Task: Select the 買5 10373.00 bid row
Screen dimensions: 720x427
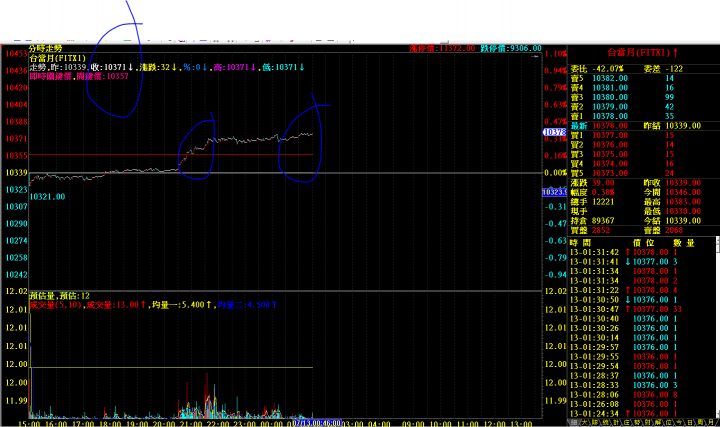Action: (643, 173)
